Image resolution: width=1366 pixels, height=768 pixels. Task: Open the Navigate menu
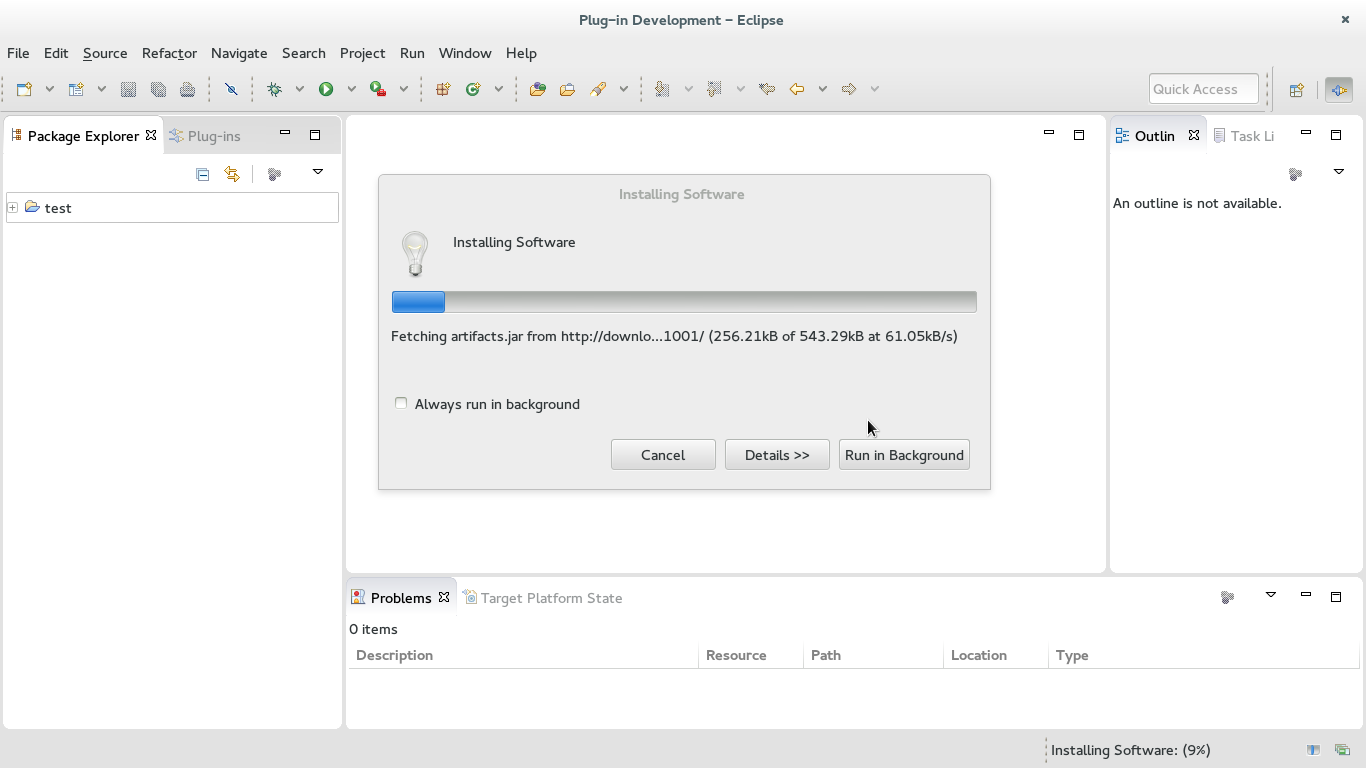(239, 53)
